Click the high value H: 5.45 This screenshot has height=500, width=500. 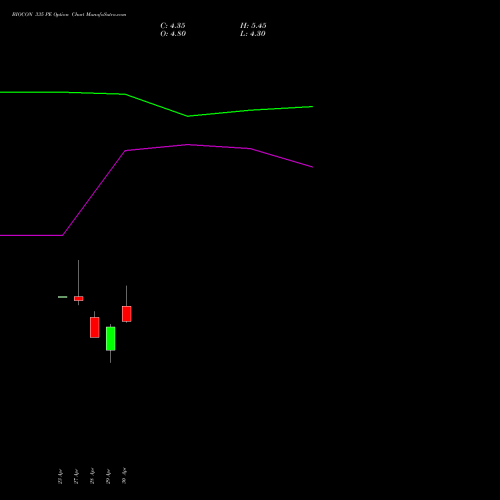click(253, 26)
